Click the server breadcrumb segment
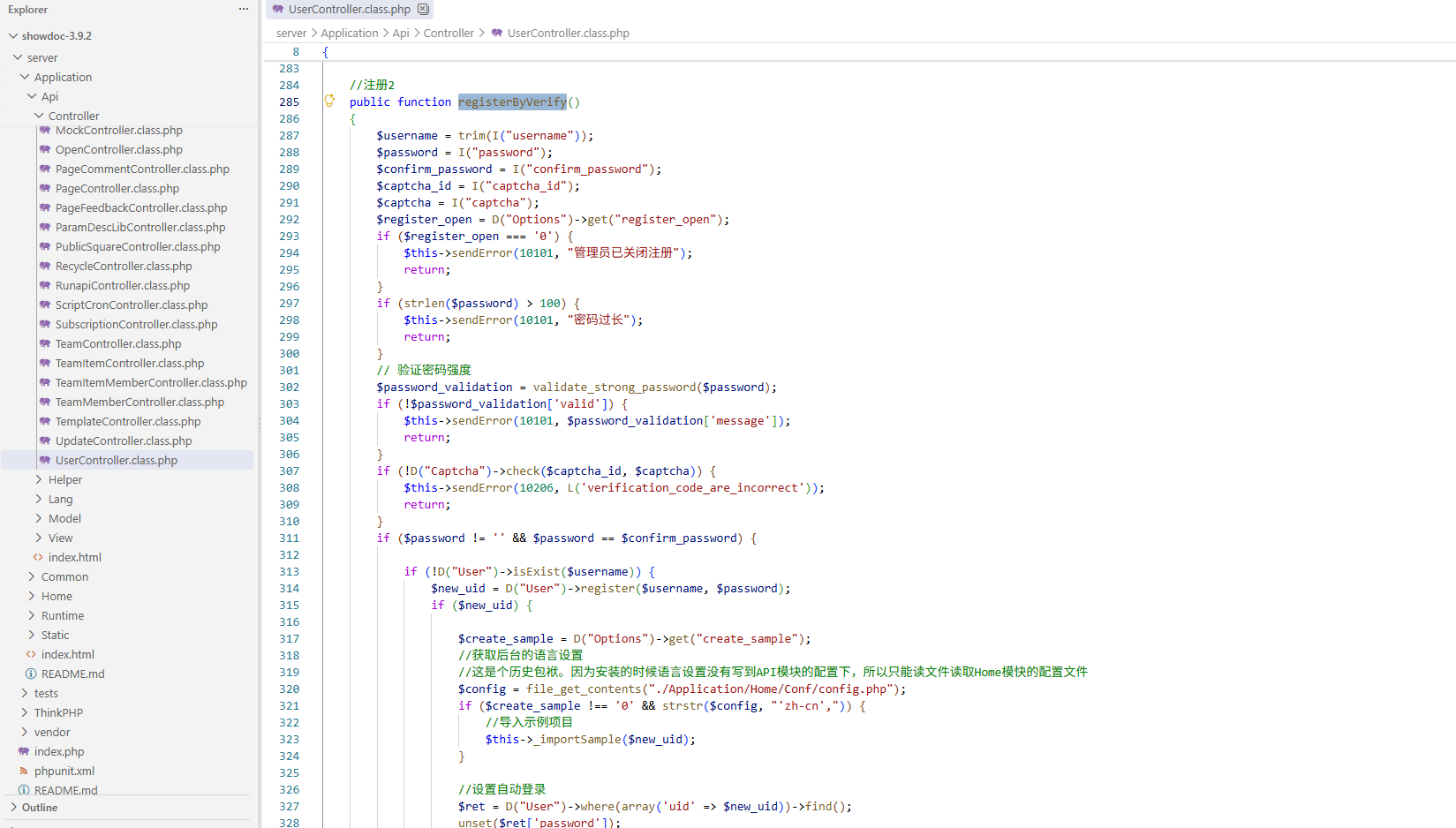Image resolution: width=1456 pixels, height=828 pixels. tap(291, 33)
